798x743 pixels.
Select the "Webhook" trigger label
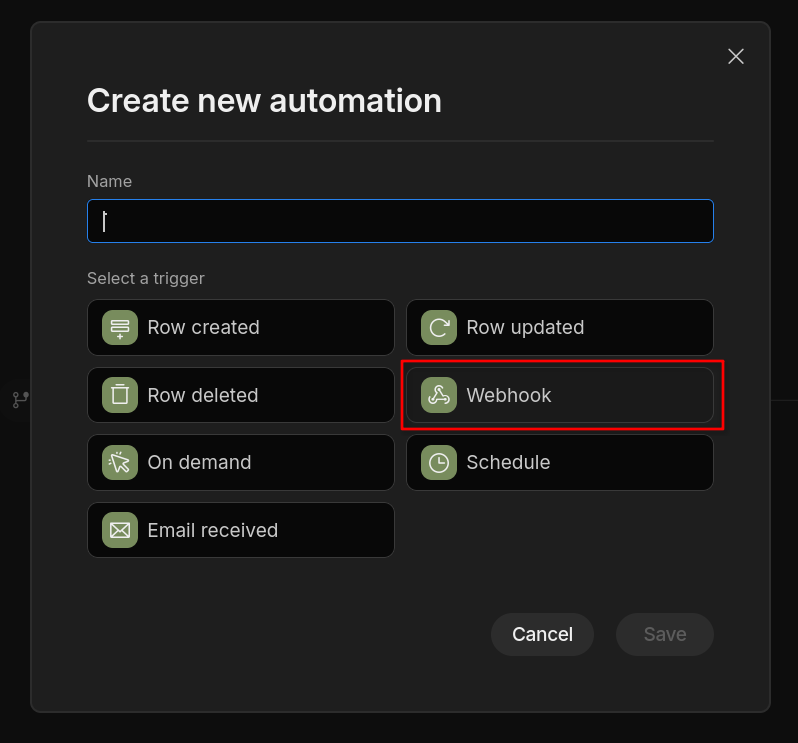tap(509, 395)
